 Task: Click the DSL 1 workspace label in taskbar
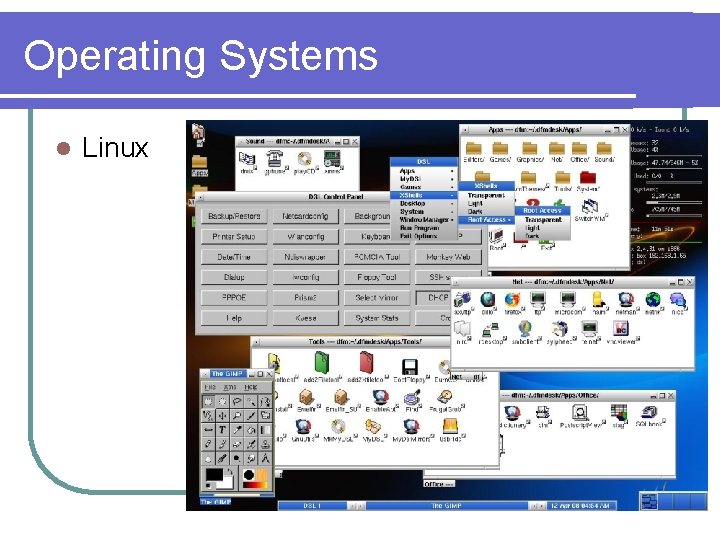click(312, 506)
